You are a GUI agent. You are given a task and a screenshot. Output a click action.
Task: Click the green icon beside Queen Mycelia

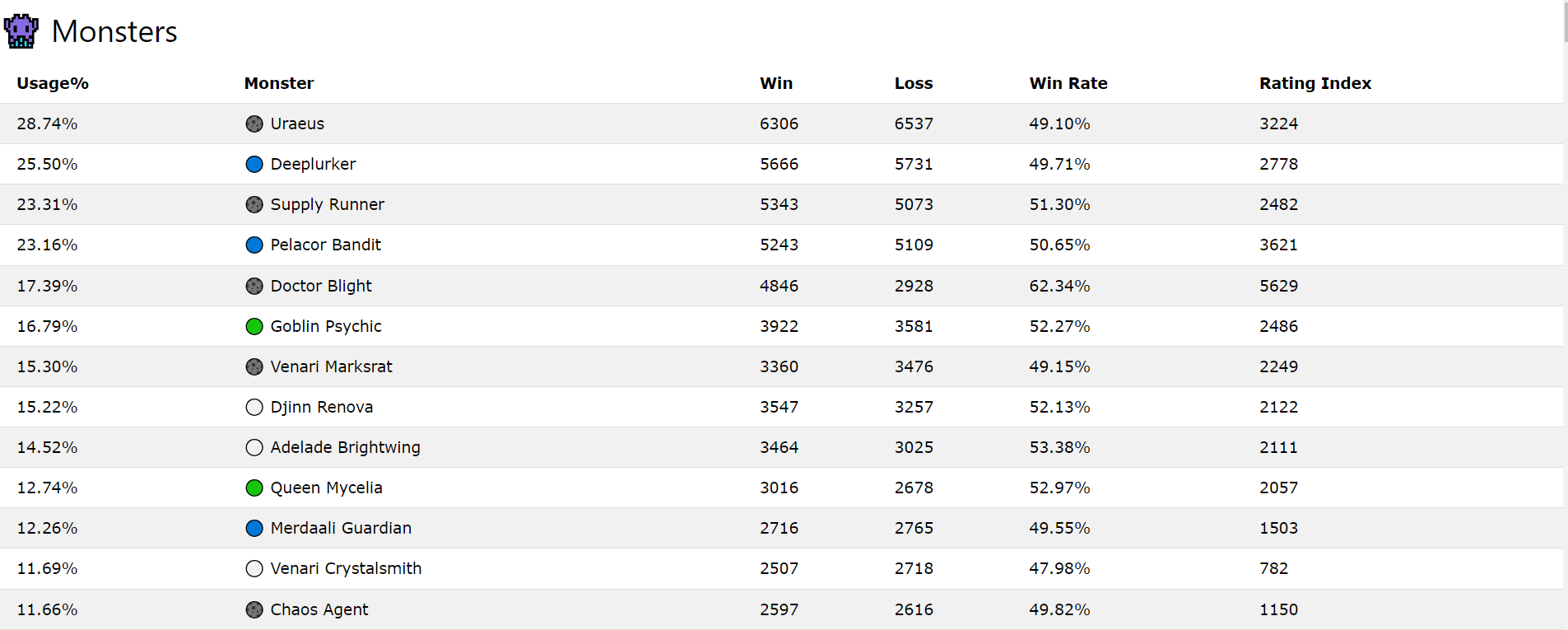coord(254,488)
